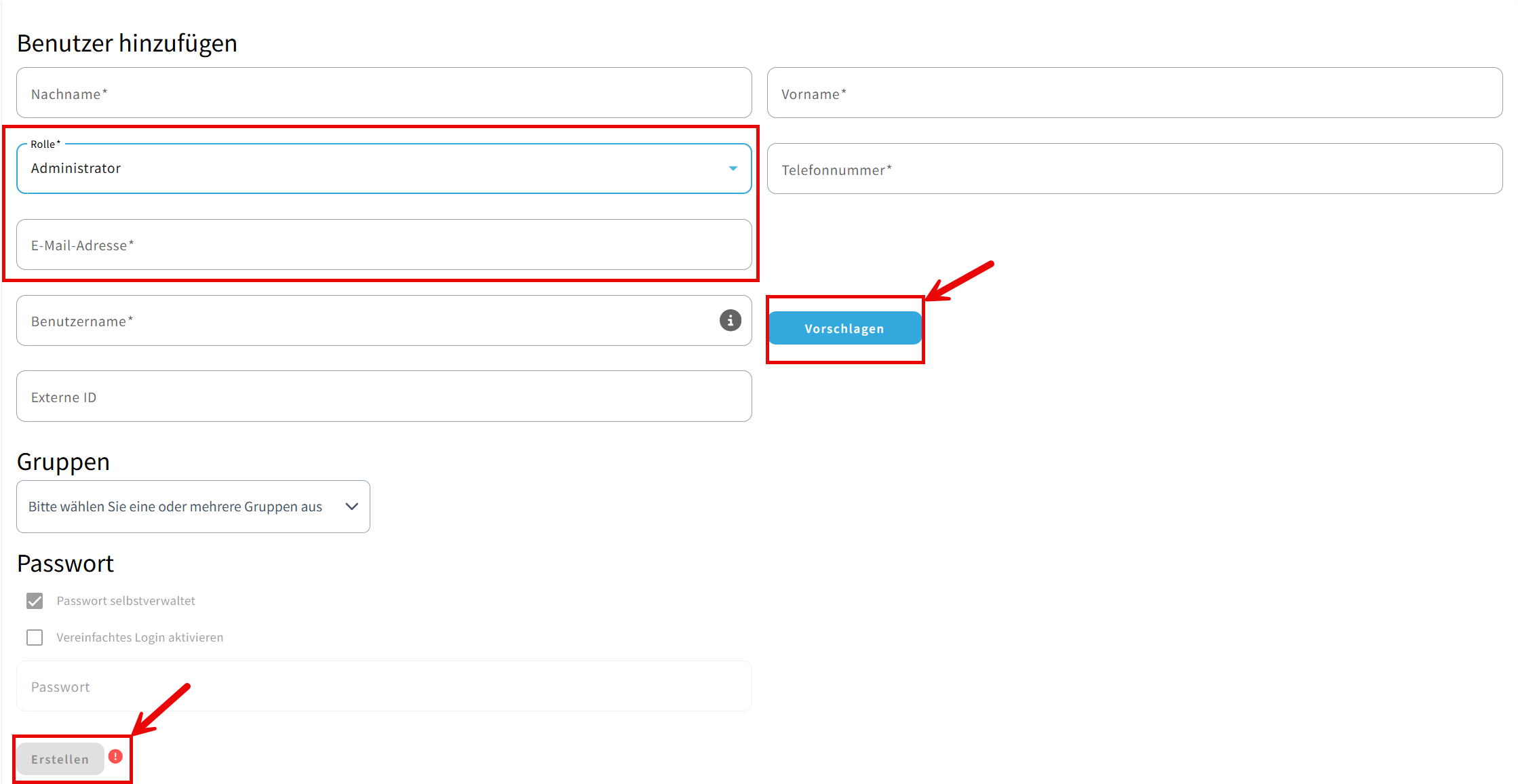Click the E-Mail-Adresse field
Viewport: 1518px width, 784px height.
[384, 245]
